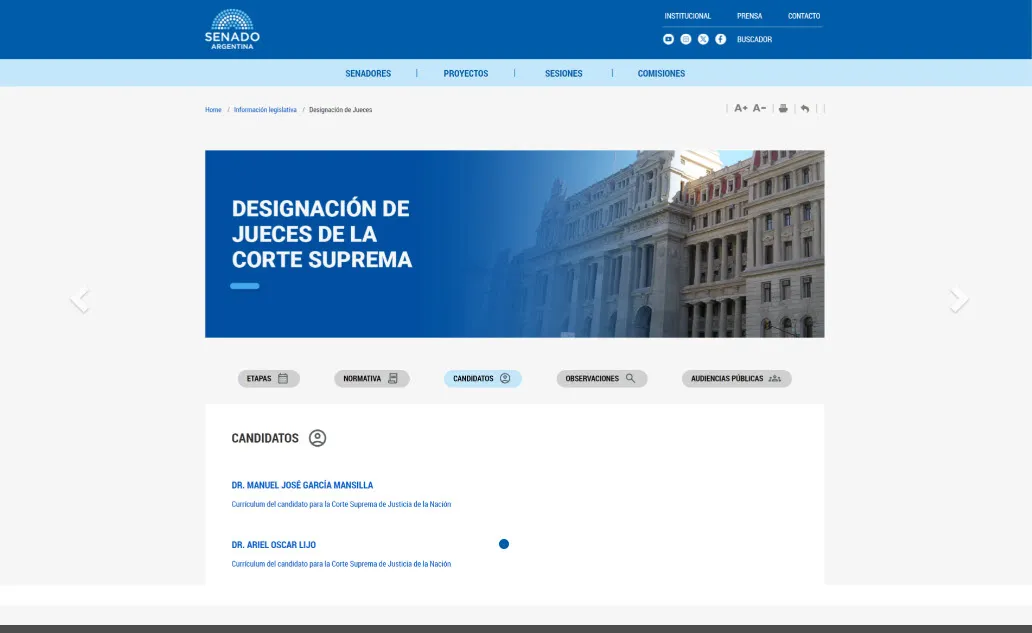Increase font size with A+ icon
Image resolution: width=1032 pixels, height=633 pixels.
(x=741, y=108)
